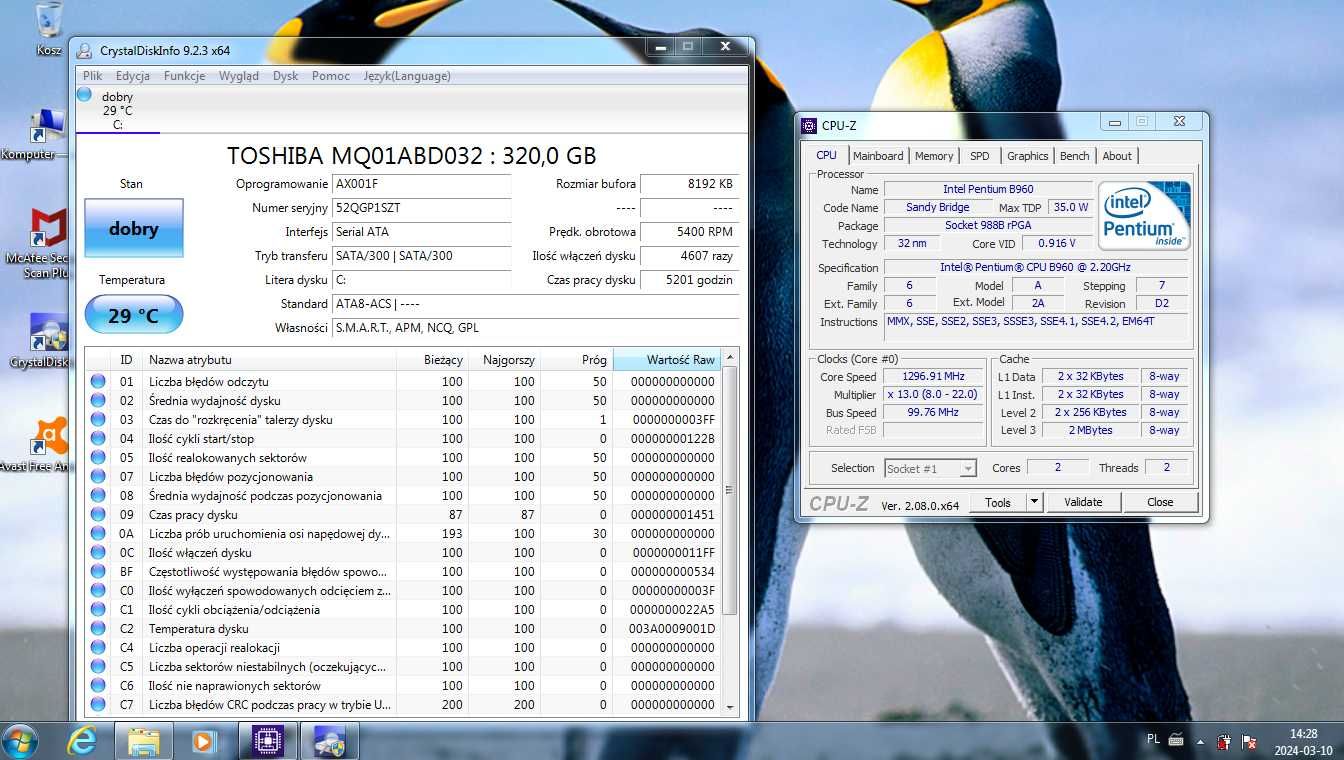Click the attribute list scroll up arrow
The height and width of the screenshot is (760, 1344).
(730, 358)
